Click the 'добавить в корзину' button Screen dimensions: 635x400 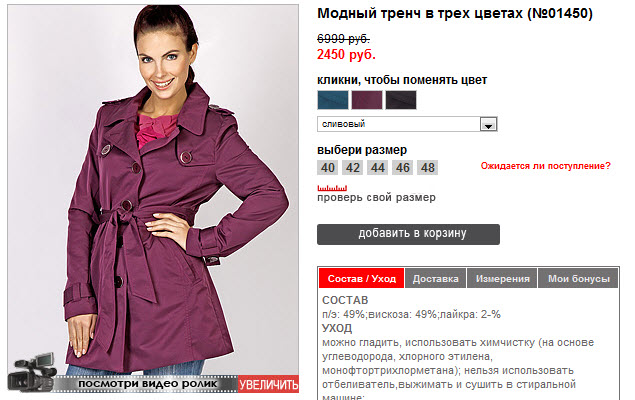point(408,234)
